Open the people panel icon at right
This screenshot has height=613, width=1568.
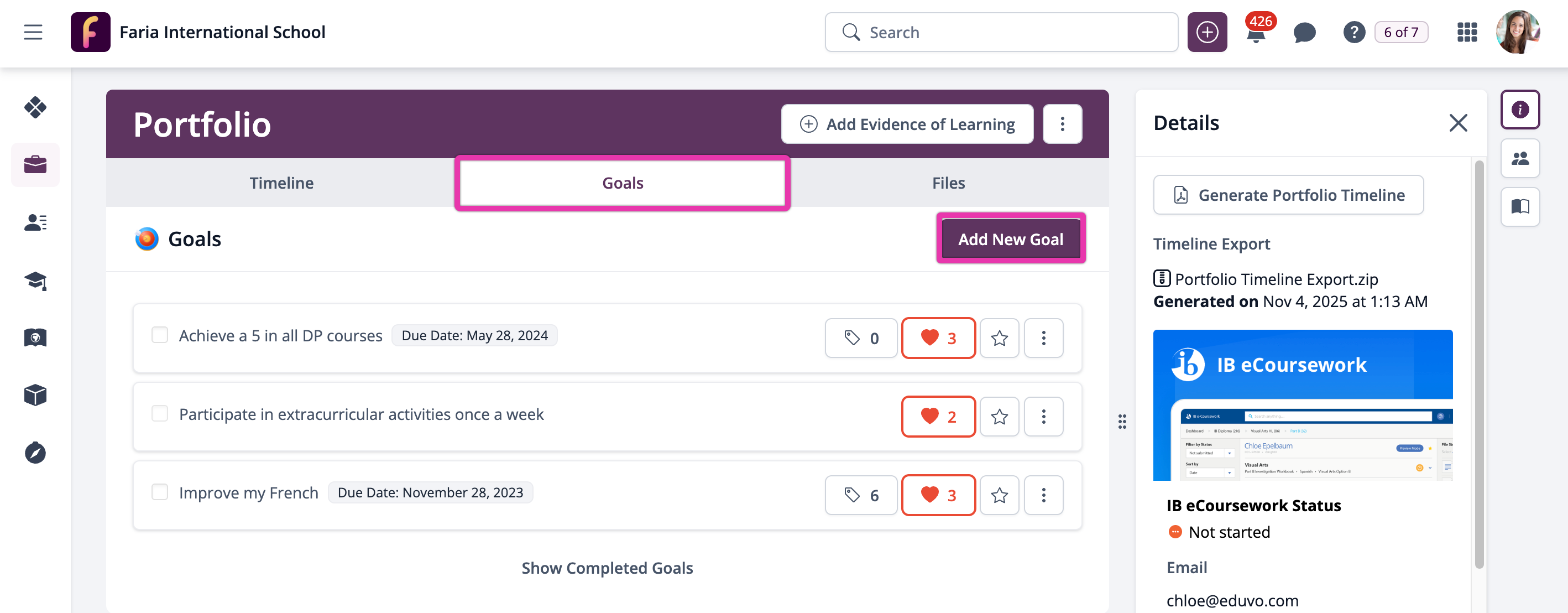tap(1520, 158)
